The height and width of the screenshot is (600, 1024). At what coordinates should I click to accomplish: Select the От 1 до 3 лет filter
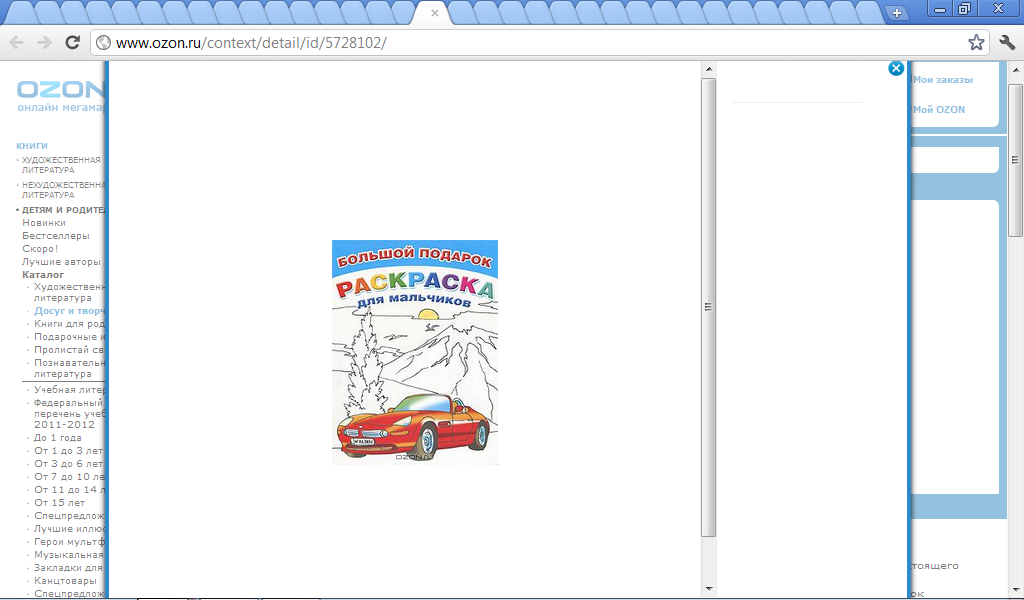(69, 451)
